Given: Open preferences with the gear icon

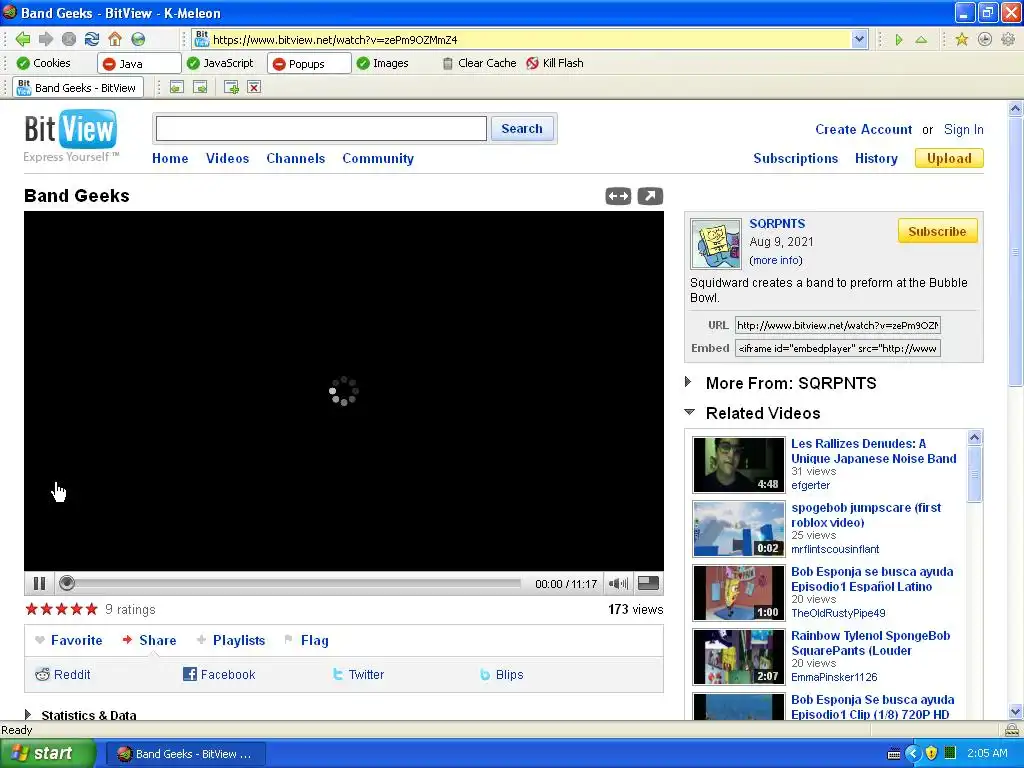Looking at the screenshot, I should pos(1008,39).
